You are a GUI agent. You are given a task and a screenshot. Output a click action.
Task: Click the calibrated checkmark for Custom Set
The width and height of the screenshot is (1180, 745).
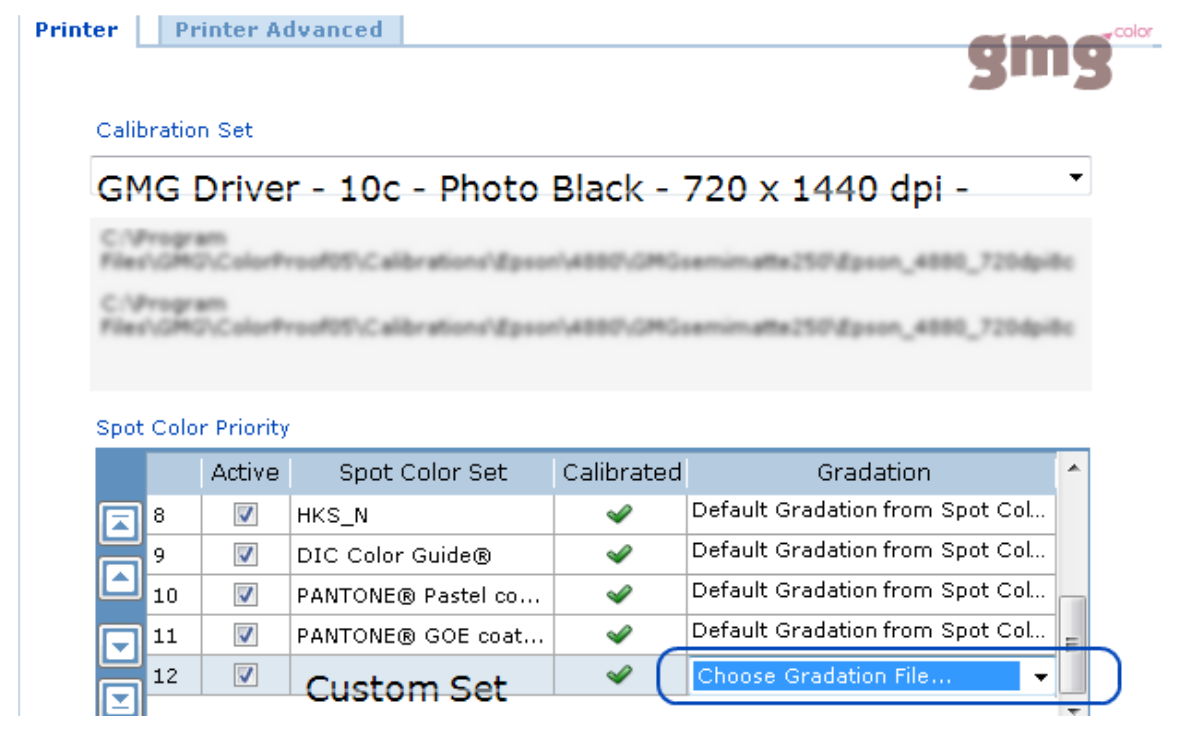pyautogui.click(x=619, y=675)
